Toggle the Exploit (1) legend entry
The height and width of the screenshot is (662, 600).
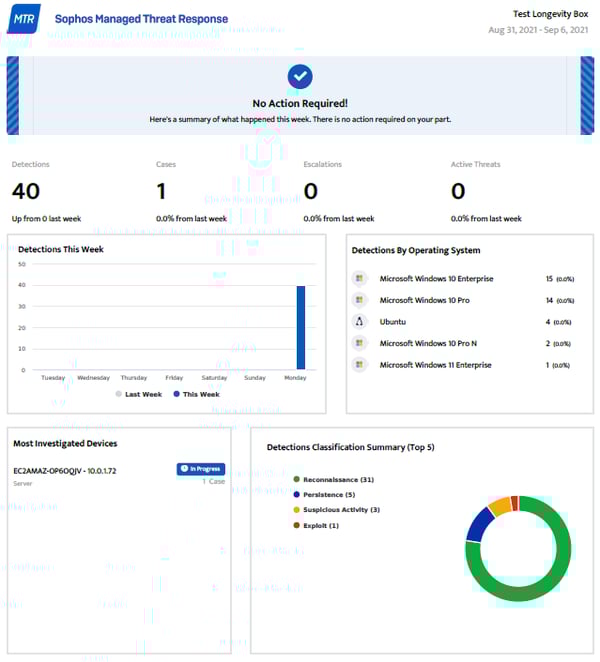pos(316,525)
